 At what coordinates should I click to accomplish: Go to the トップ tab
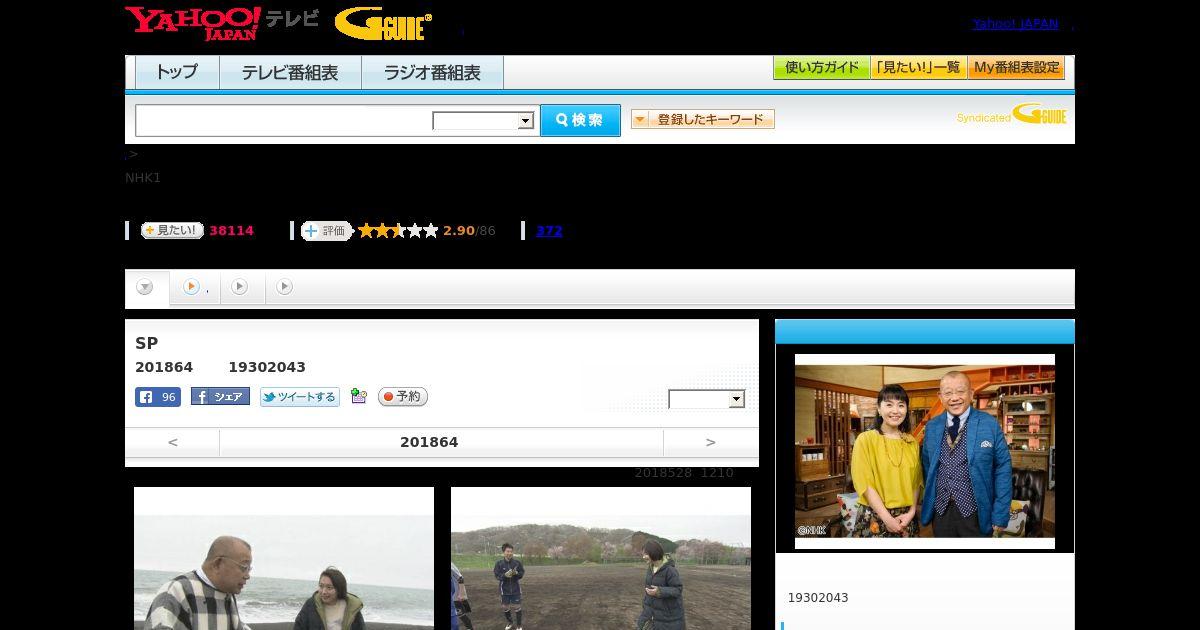(177, 73)
